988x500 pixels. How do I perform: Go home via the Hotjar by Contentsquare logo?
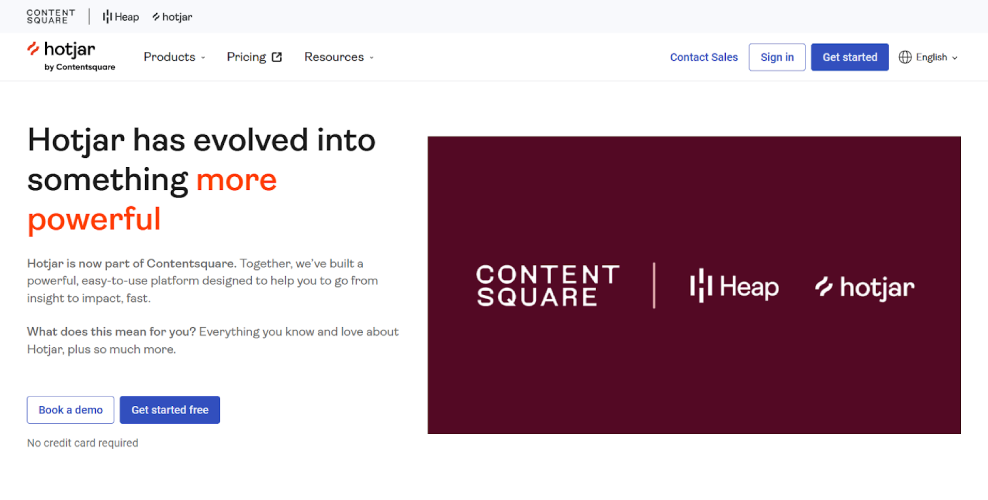[x=71, y=56]
